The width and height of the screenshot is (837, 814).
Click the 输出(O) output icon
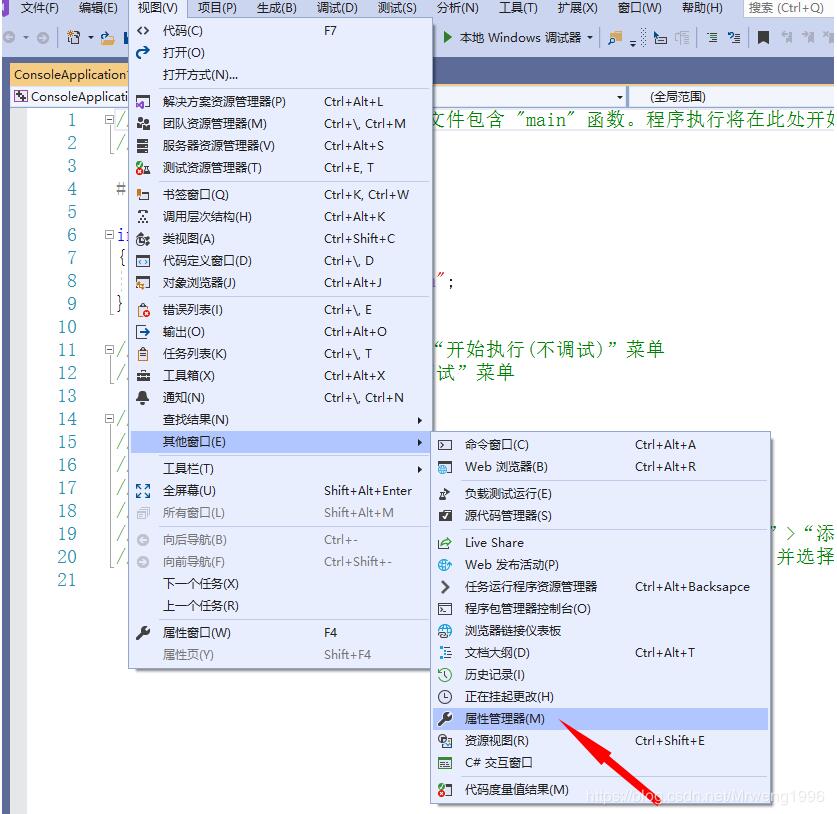pyautogui.click(x=143, y=332)
